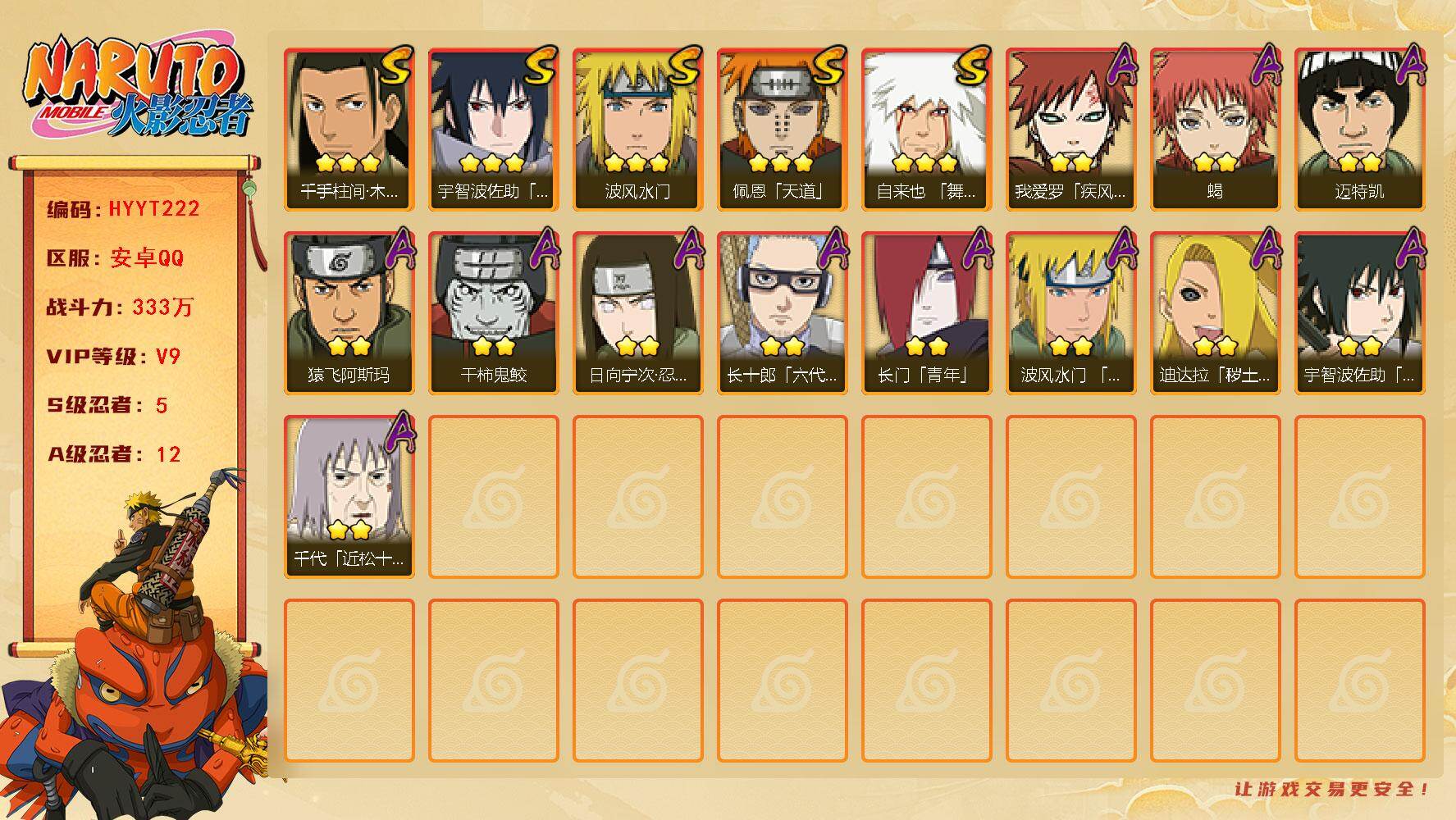
Task: Select the 迈特凯 ninja card
Action: [x=1359, y=129]
